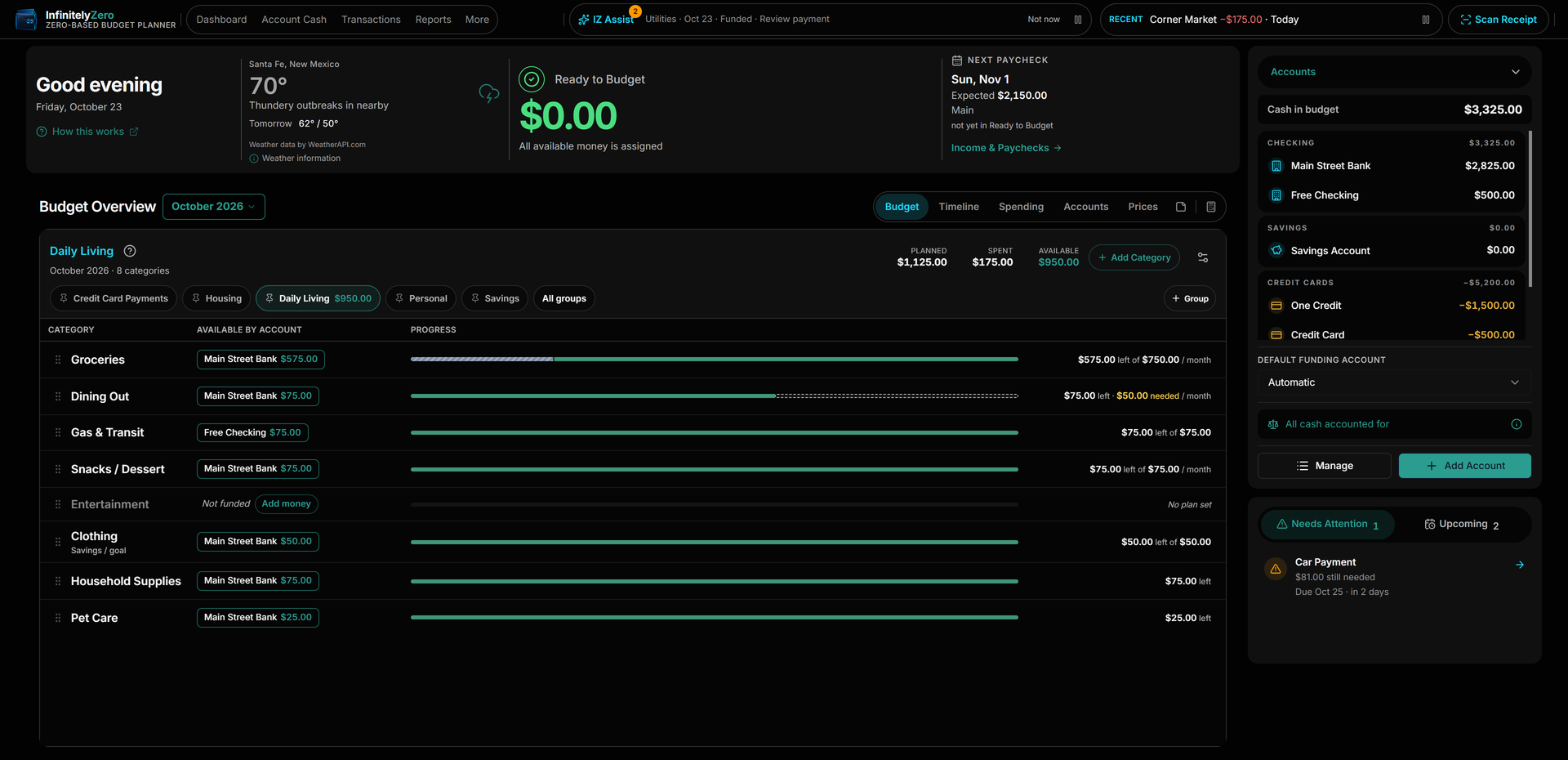Toggle the Credit Card Payments pinned group chip
Image resolution: width=1568 pixels, height=760 pixels.
tap(114, 298)
